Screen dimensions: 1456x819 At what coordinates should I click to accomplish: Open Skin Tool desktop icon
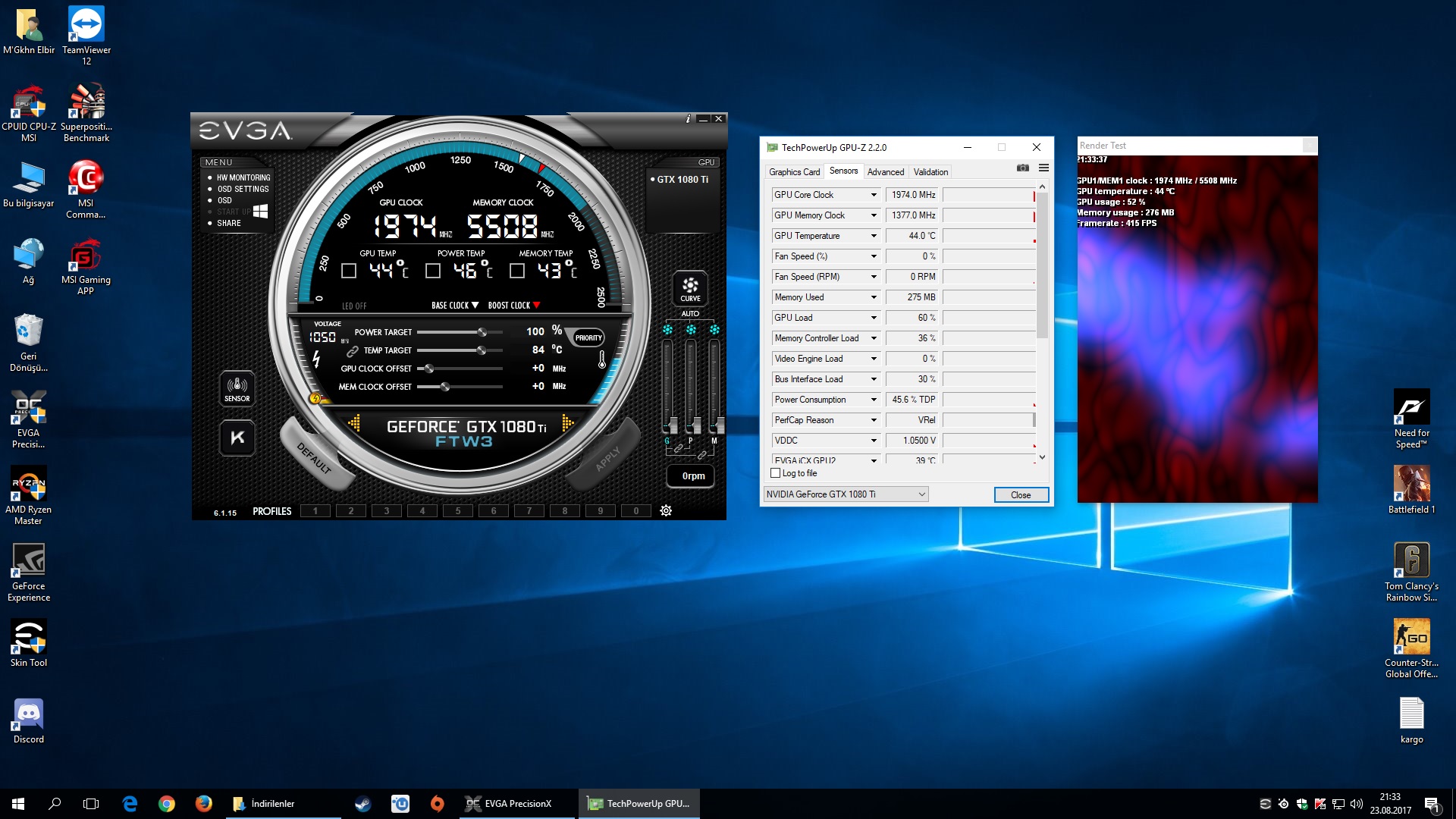[x=28, y=643]
